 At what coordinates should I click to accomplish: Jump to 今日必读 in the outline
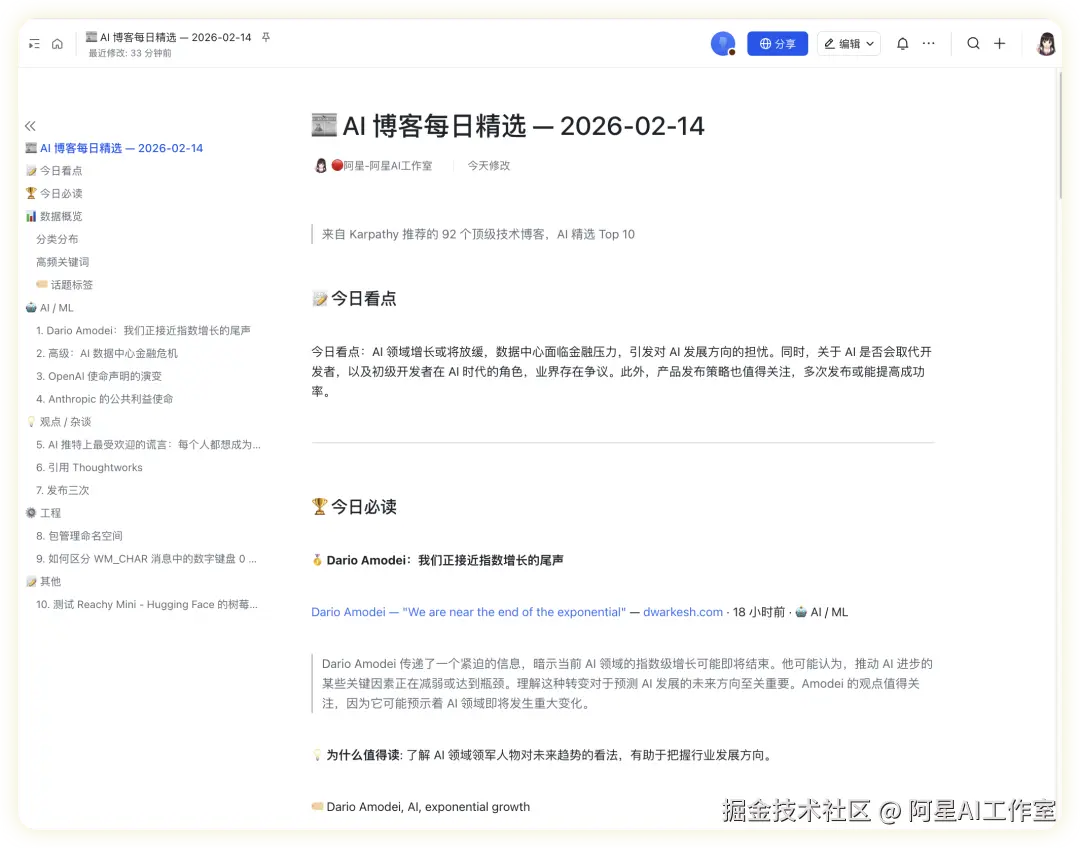tap(61, 193)
